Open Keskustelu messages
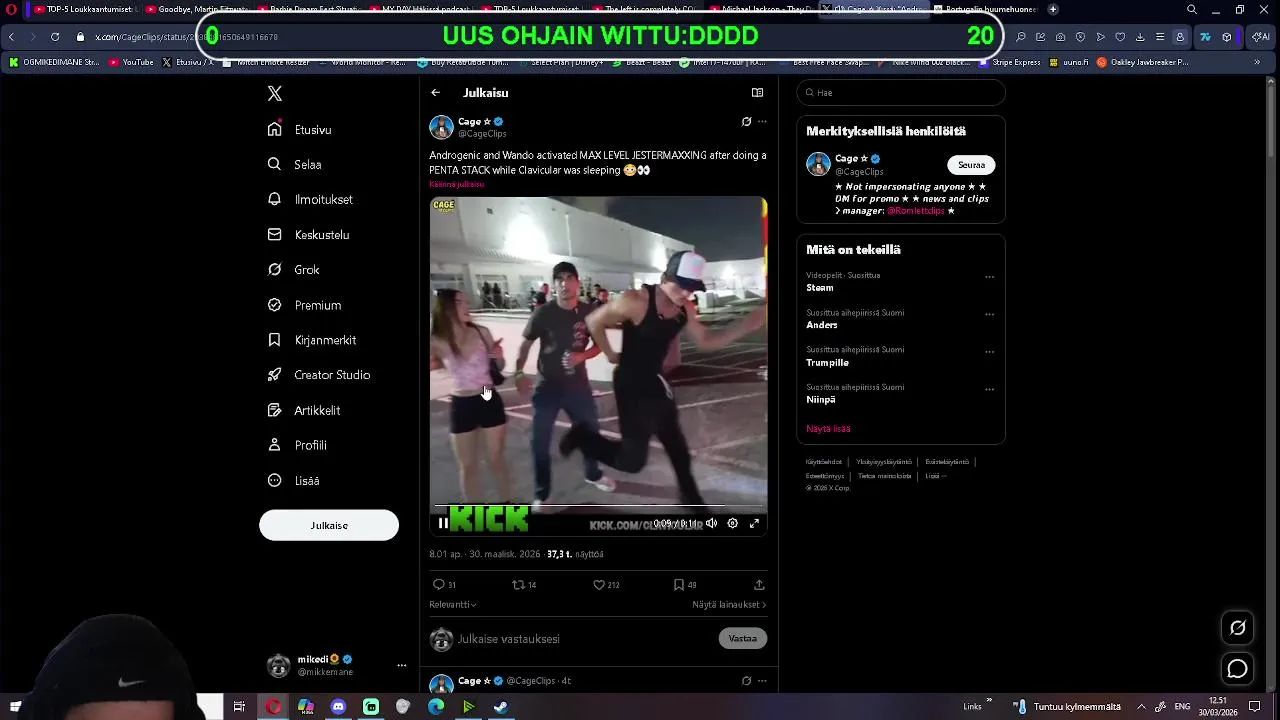The image size is (1280, 720). [x=308, y=234]
